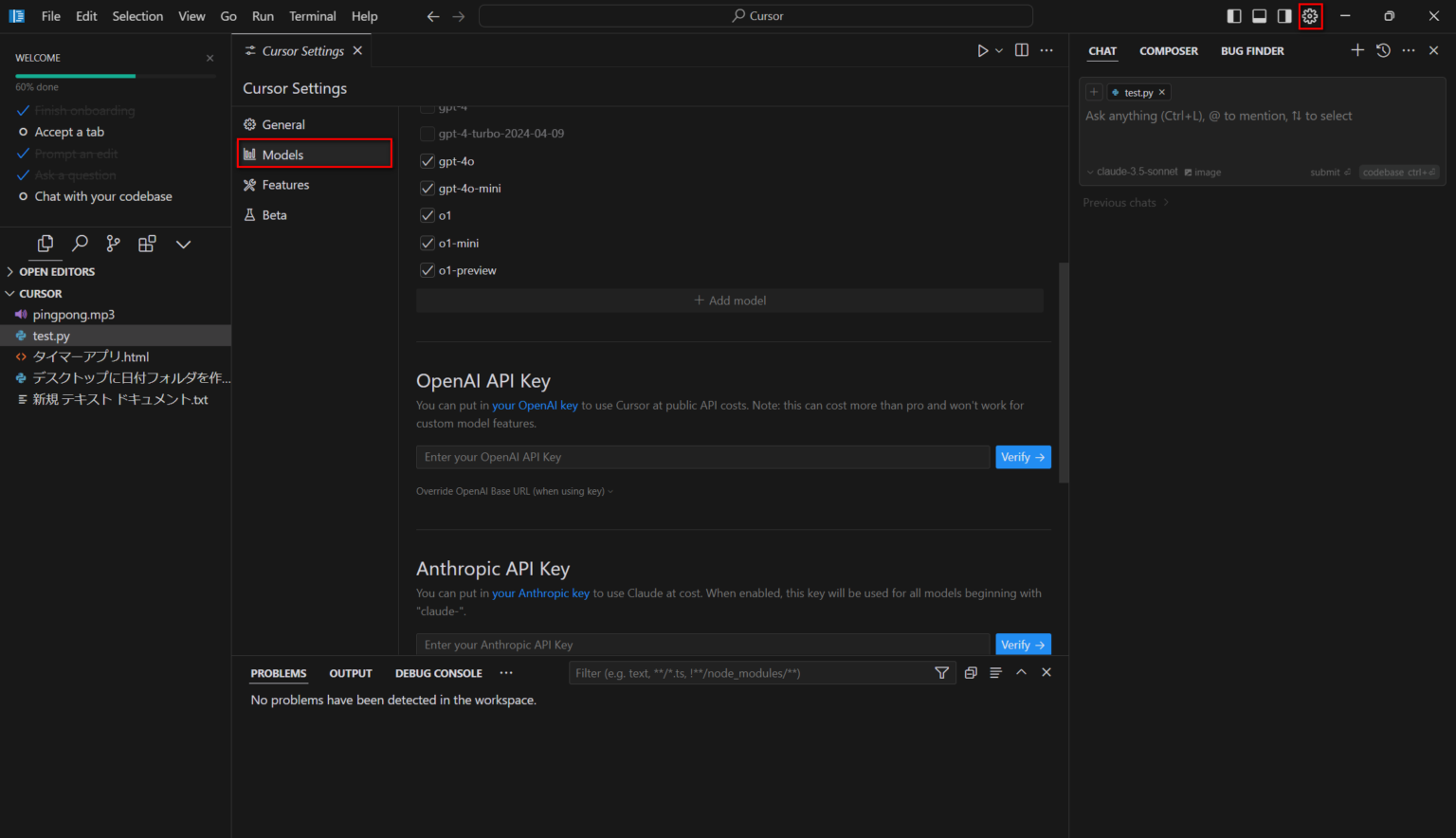Close the Cursor Settings tab

(357, 50)
